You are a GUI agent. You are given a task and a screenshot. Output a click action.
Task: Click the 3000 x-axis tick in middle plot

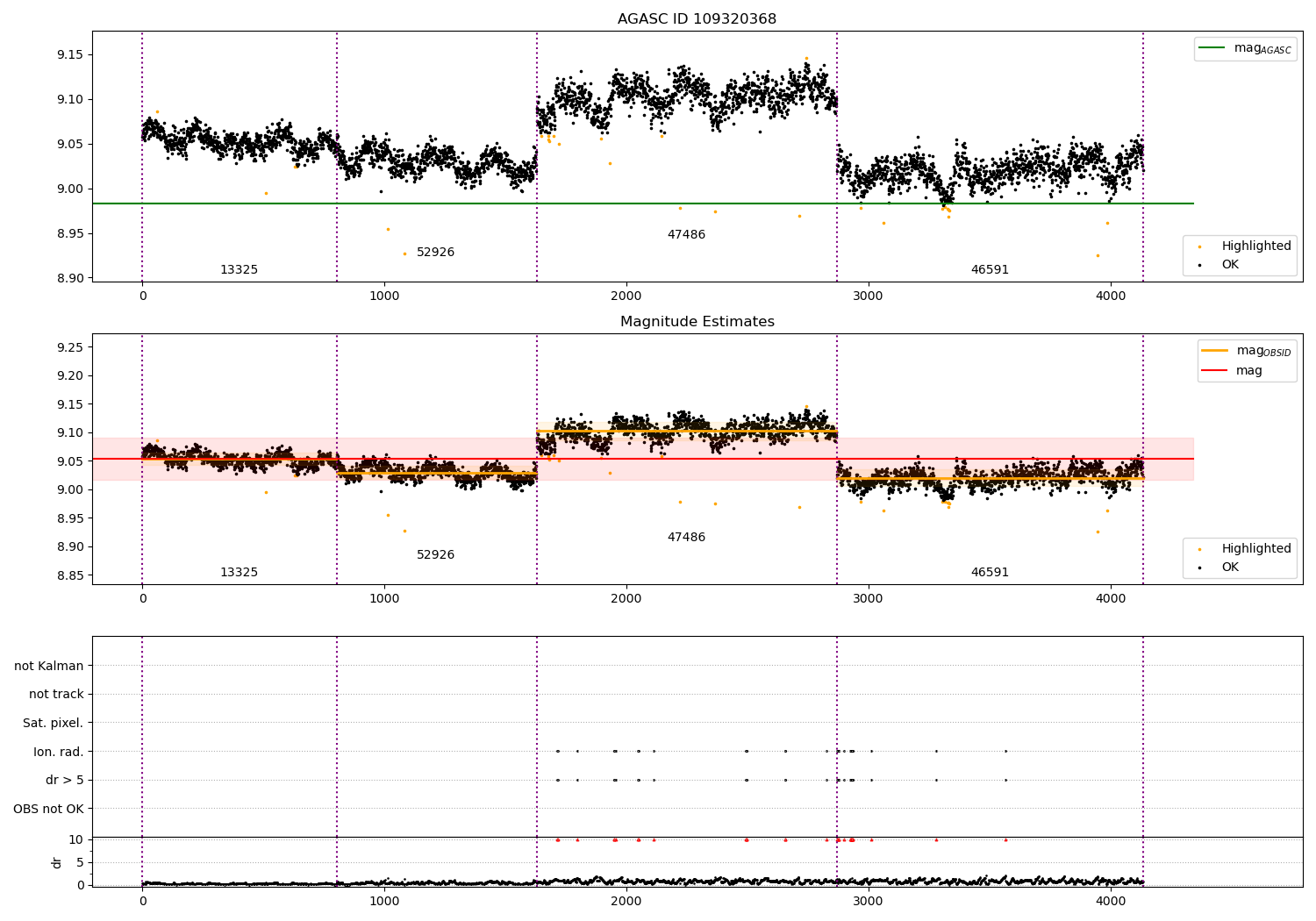click(x=869, y=599)
